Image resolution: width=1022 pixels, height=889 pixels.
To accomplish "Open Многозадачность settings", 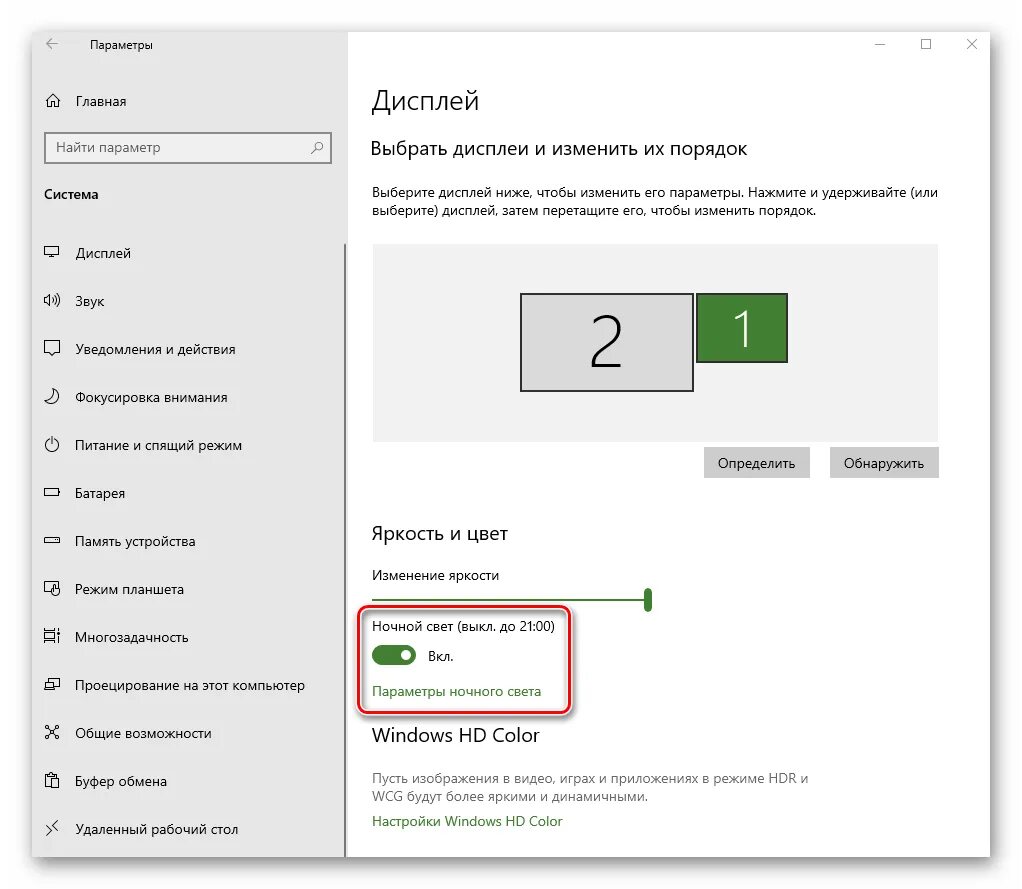I will (132, 637).
